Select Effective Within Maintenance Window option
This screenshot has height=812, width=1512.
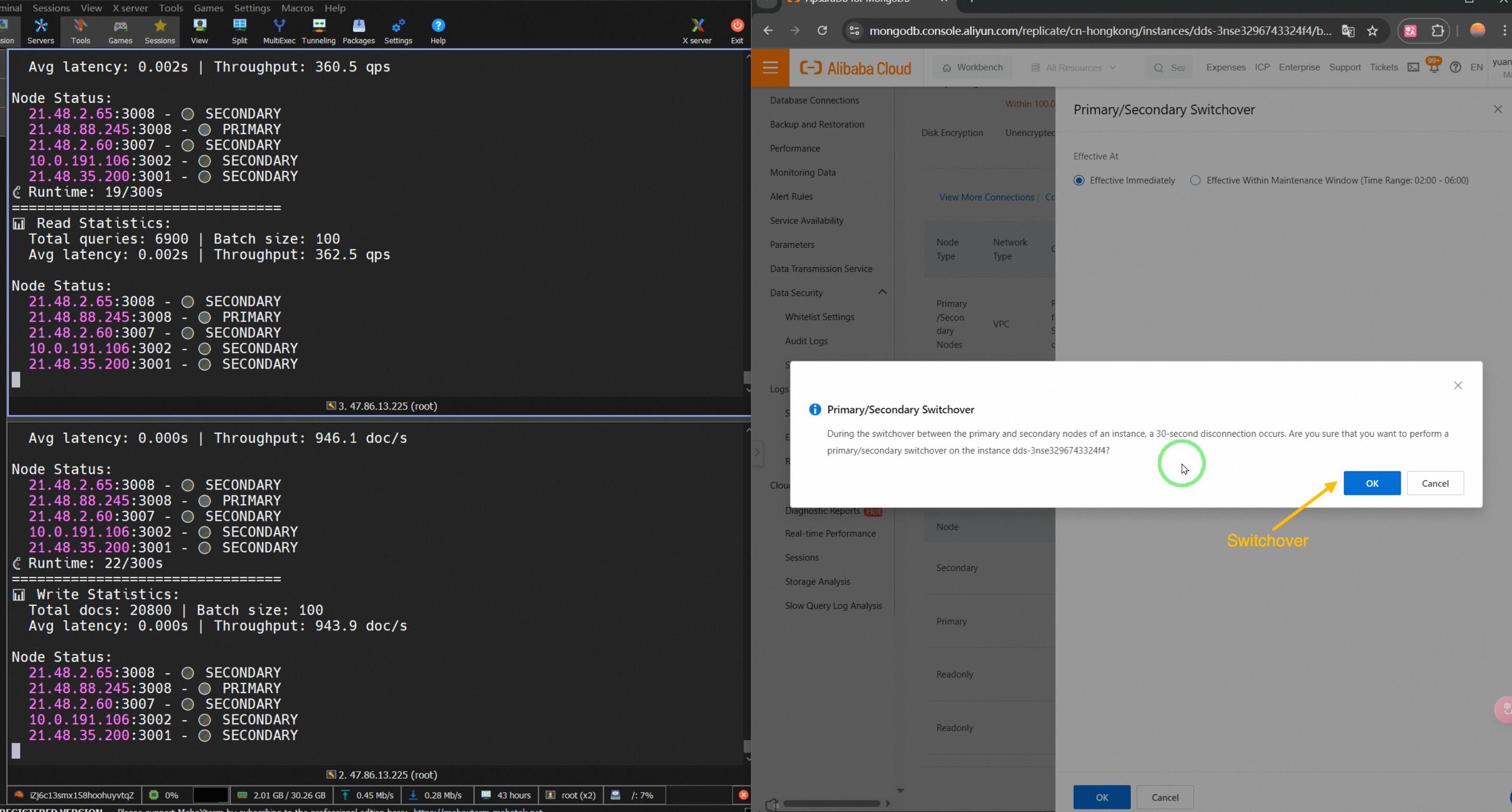pyautogui.click(x=1195, y=181)
